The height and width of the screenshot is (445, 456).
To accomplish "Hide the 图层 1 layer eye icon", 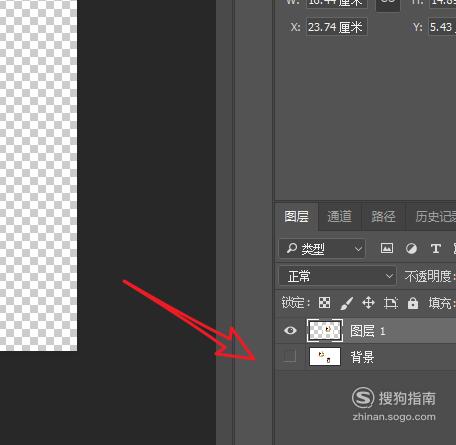I will point(290,330).
